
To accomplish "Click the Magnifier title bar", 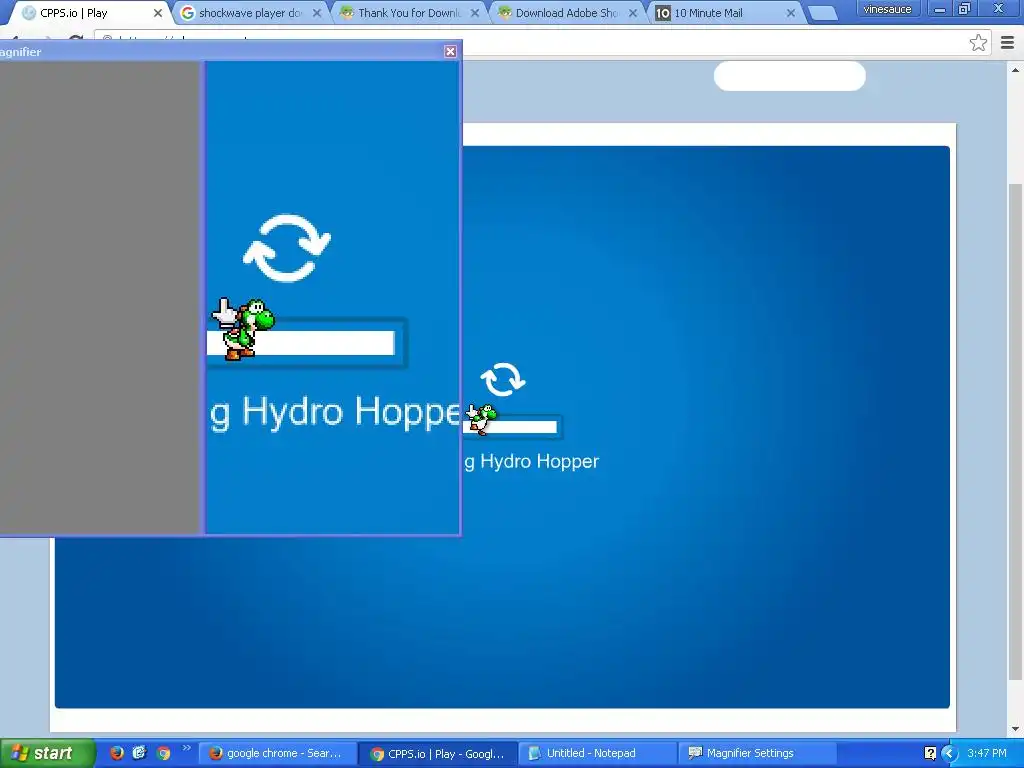I will (222, 52).
